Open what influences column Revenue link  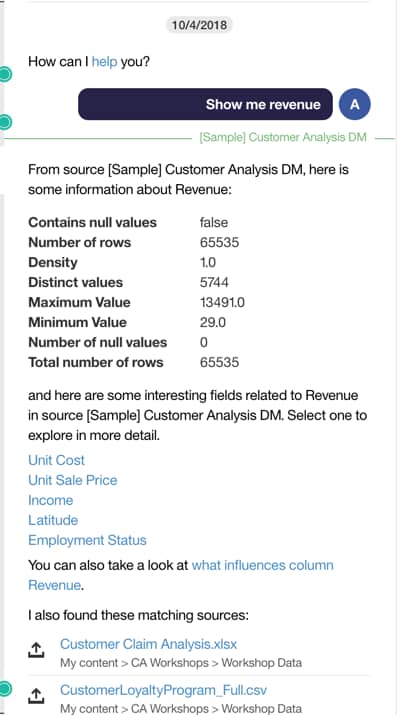click(x=181, y=575)
